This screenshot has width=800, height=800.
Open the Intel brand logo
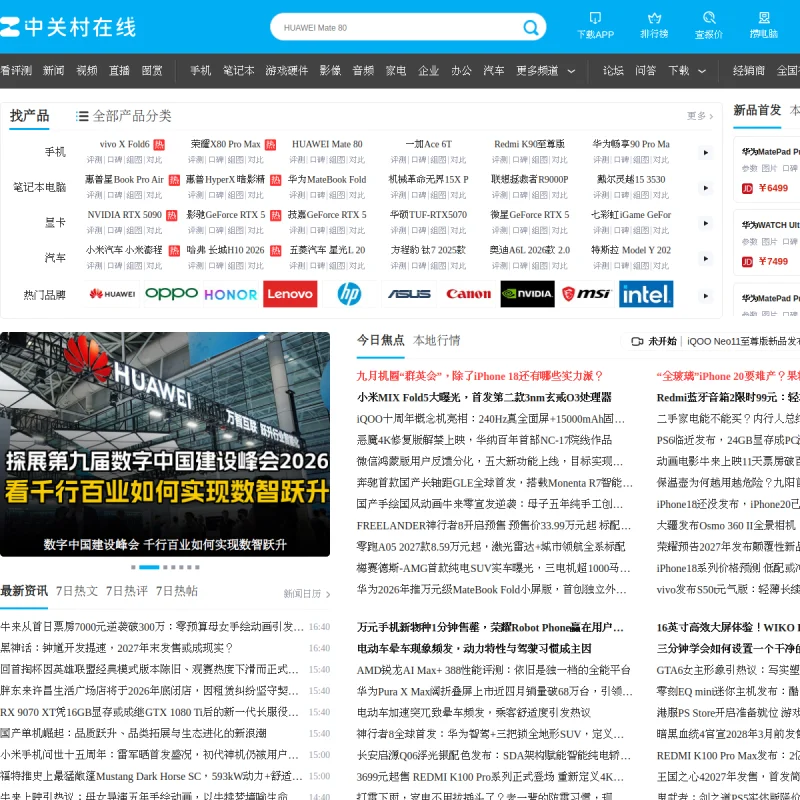pos(646,294)
